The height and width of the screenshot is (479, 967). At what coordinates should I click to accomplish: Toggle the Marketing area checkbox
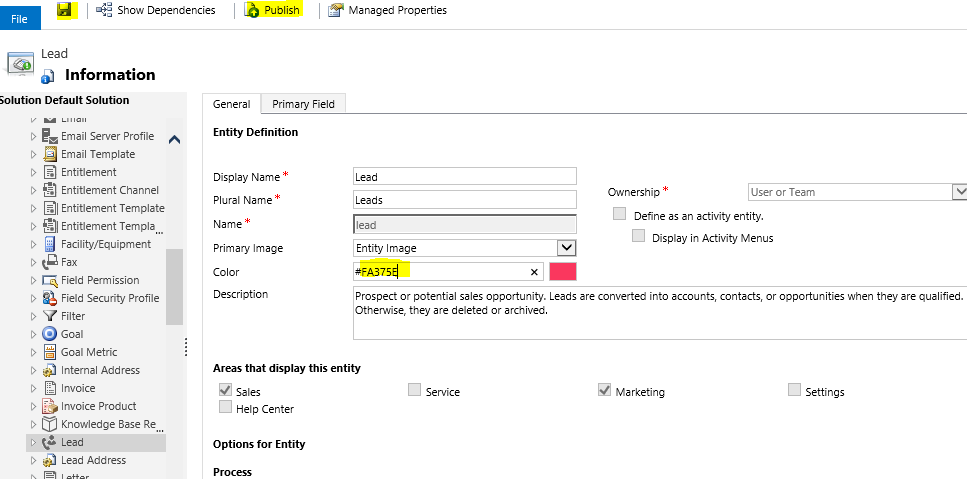point(605,391)
